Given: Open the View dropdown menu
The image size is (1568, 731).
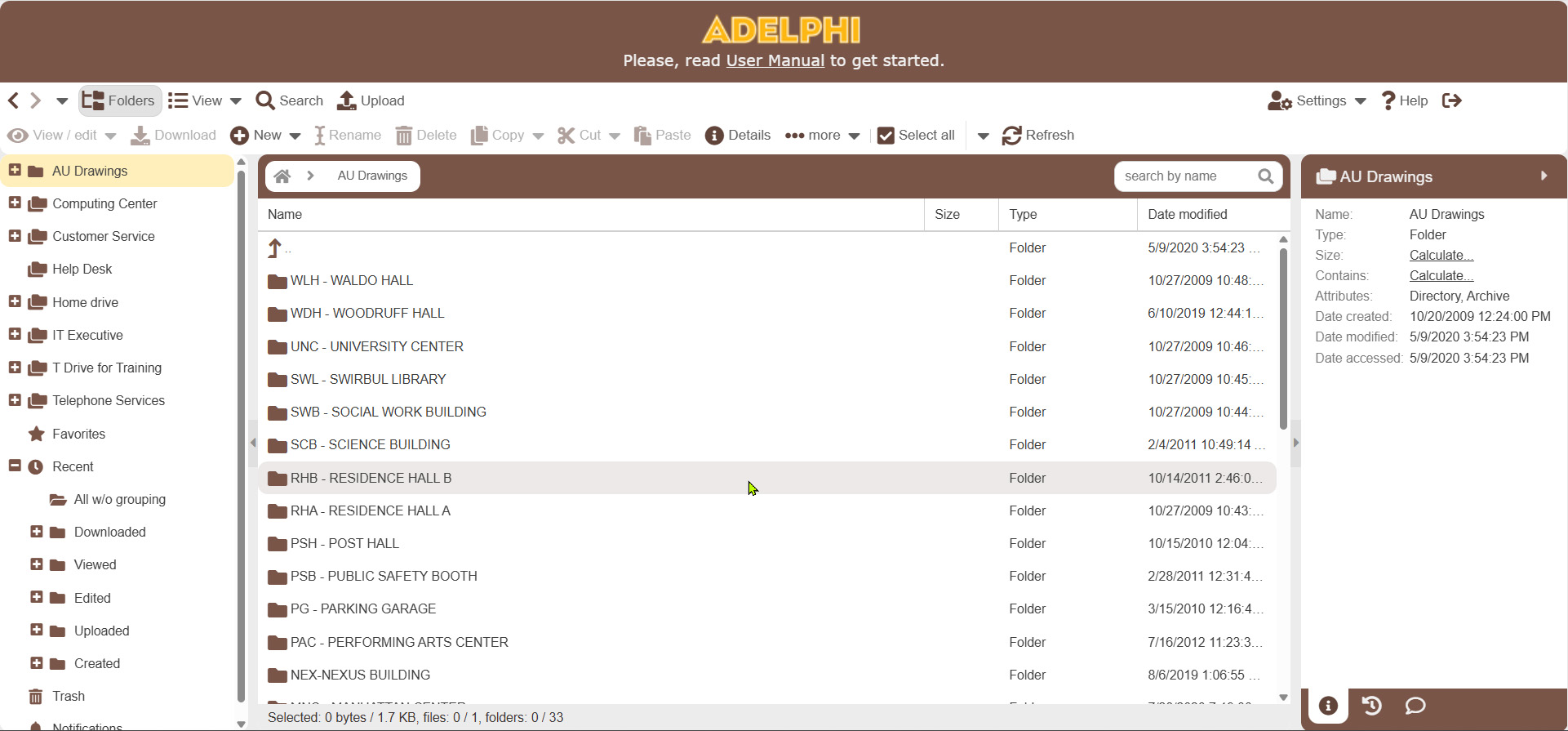Looking at the screenshot, I should click(x=205, y=100).
